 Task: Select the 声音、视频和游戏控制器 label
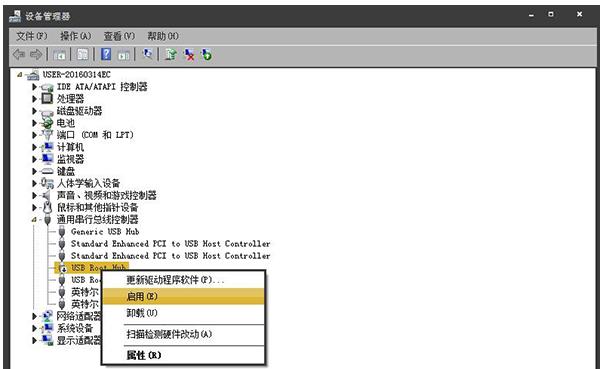point(106,195)
